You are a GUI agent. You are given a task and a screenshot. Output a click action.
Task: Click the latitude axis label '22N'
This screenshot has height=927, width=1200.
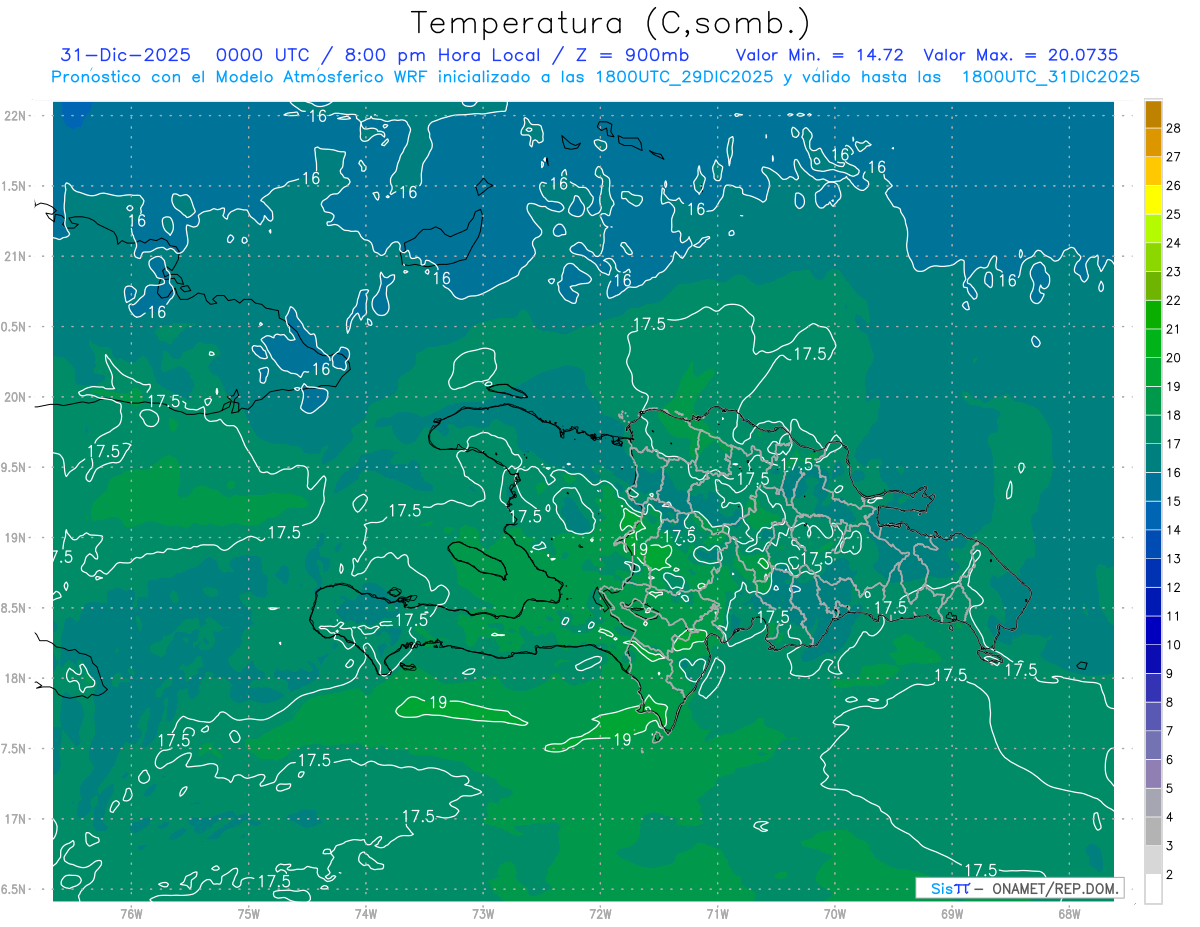point(15,116)
